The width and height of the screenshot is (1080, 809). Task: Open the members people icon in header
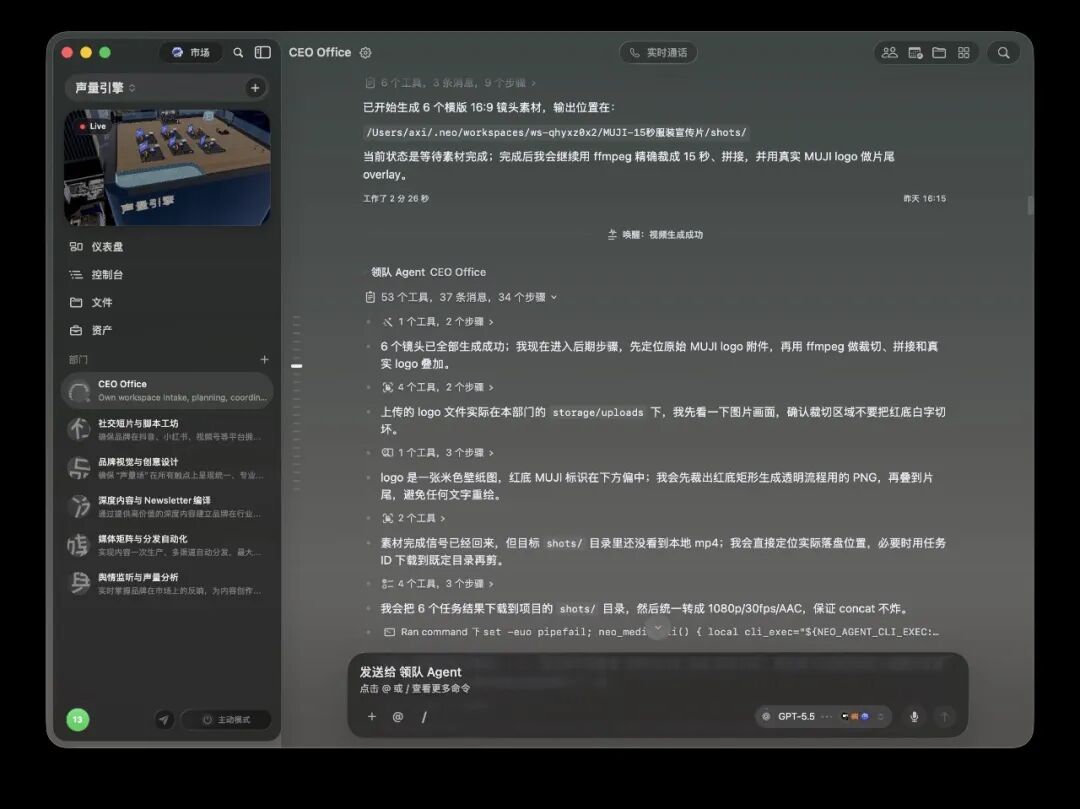[889, 52]
